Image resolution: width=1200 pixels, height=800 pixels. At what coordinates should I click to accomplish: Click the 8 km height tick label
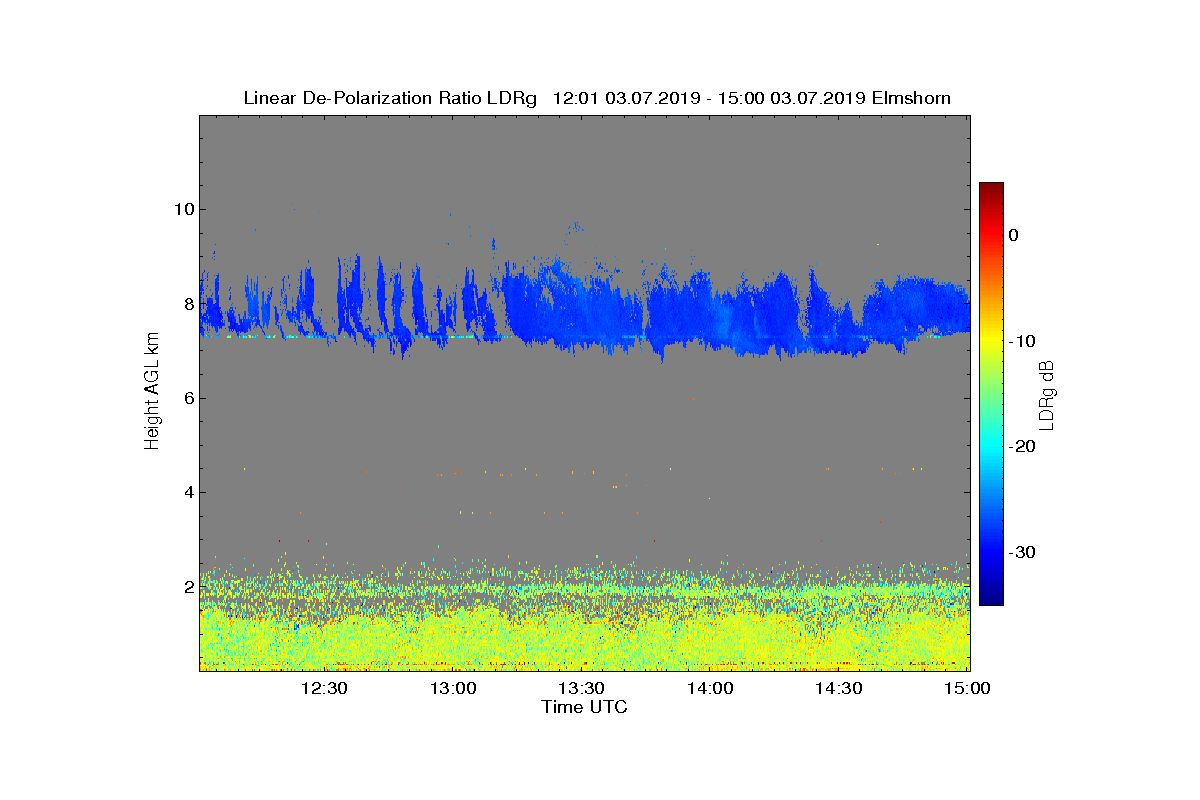tap(188, 304)
